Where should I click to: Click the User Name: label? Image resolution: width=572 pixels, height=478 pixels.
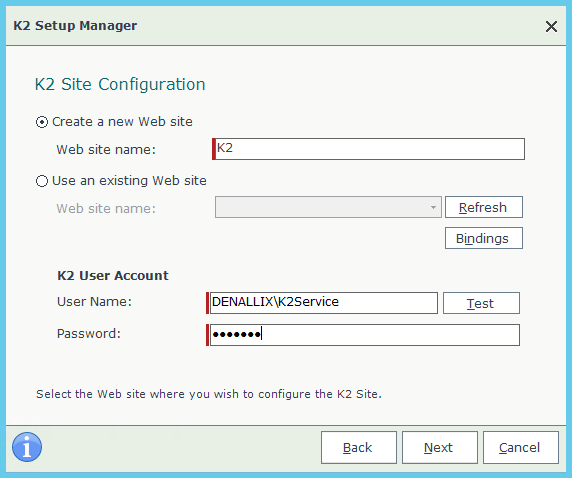(94, 302)
